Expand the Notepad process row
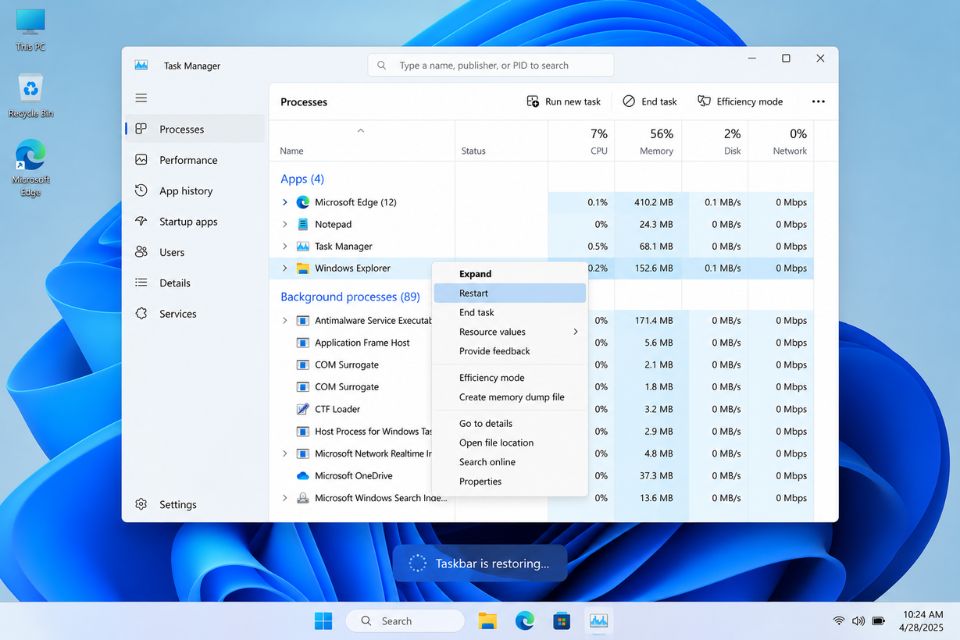Screen dimensions: 960x640 coord(285,224)
